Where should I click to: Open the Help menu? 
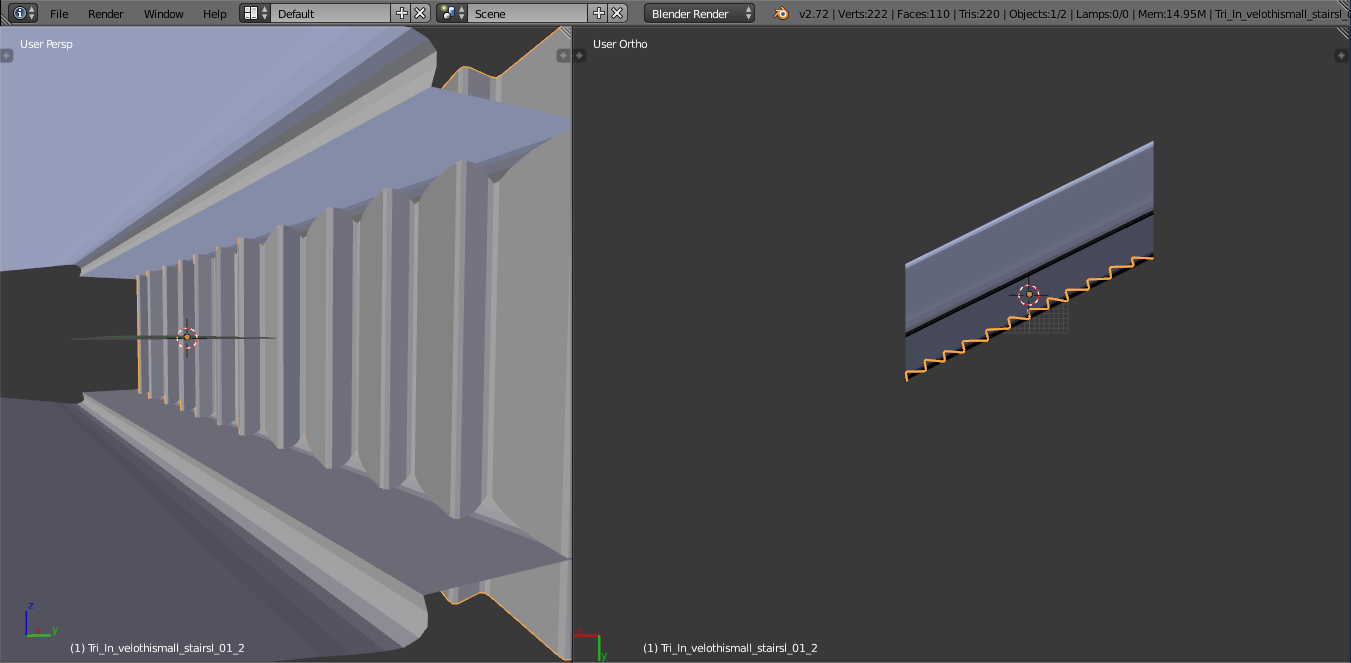tap(215, 13)
